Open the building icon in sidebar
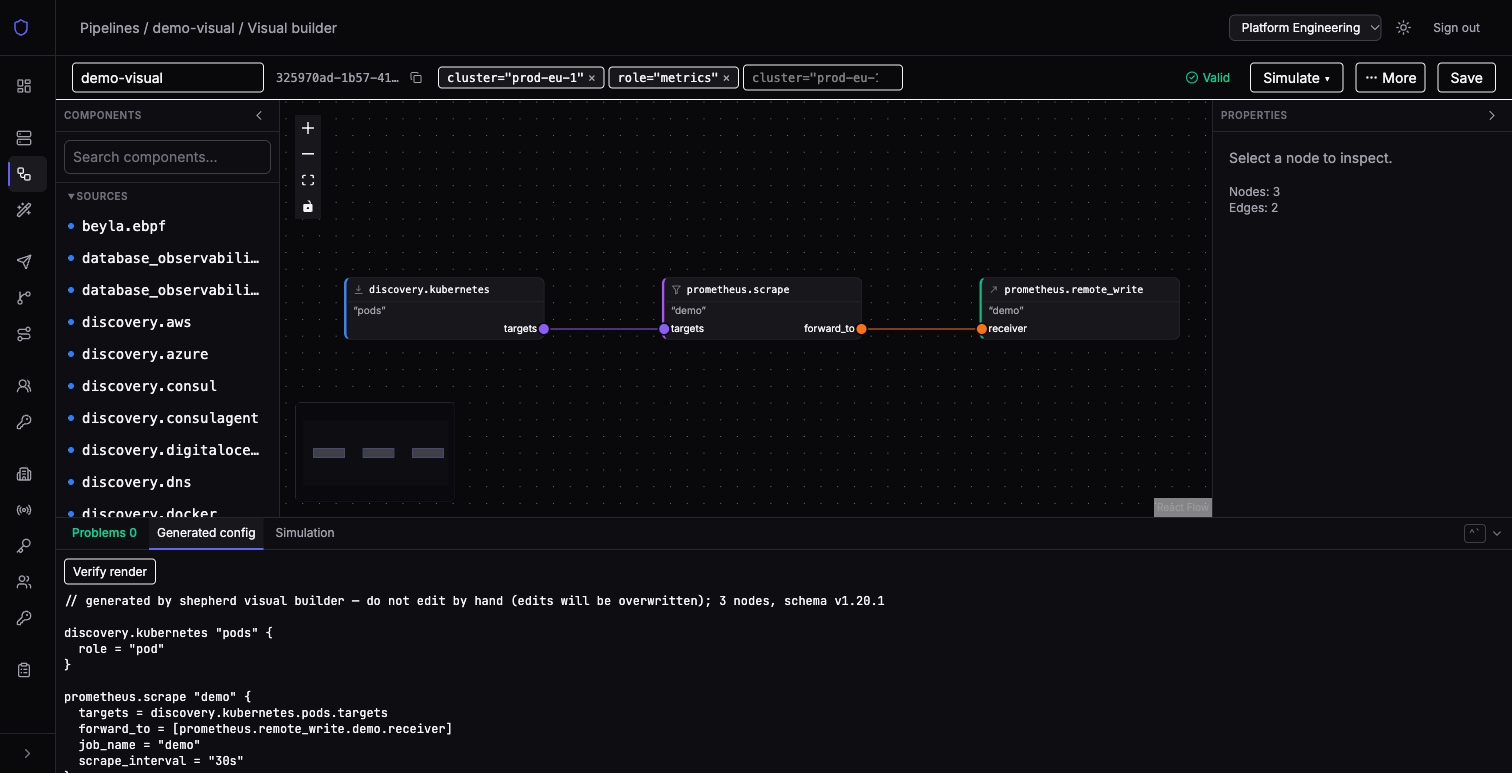 click(24, 474)
